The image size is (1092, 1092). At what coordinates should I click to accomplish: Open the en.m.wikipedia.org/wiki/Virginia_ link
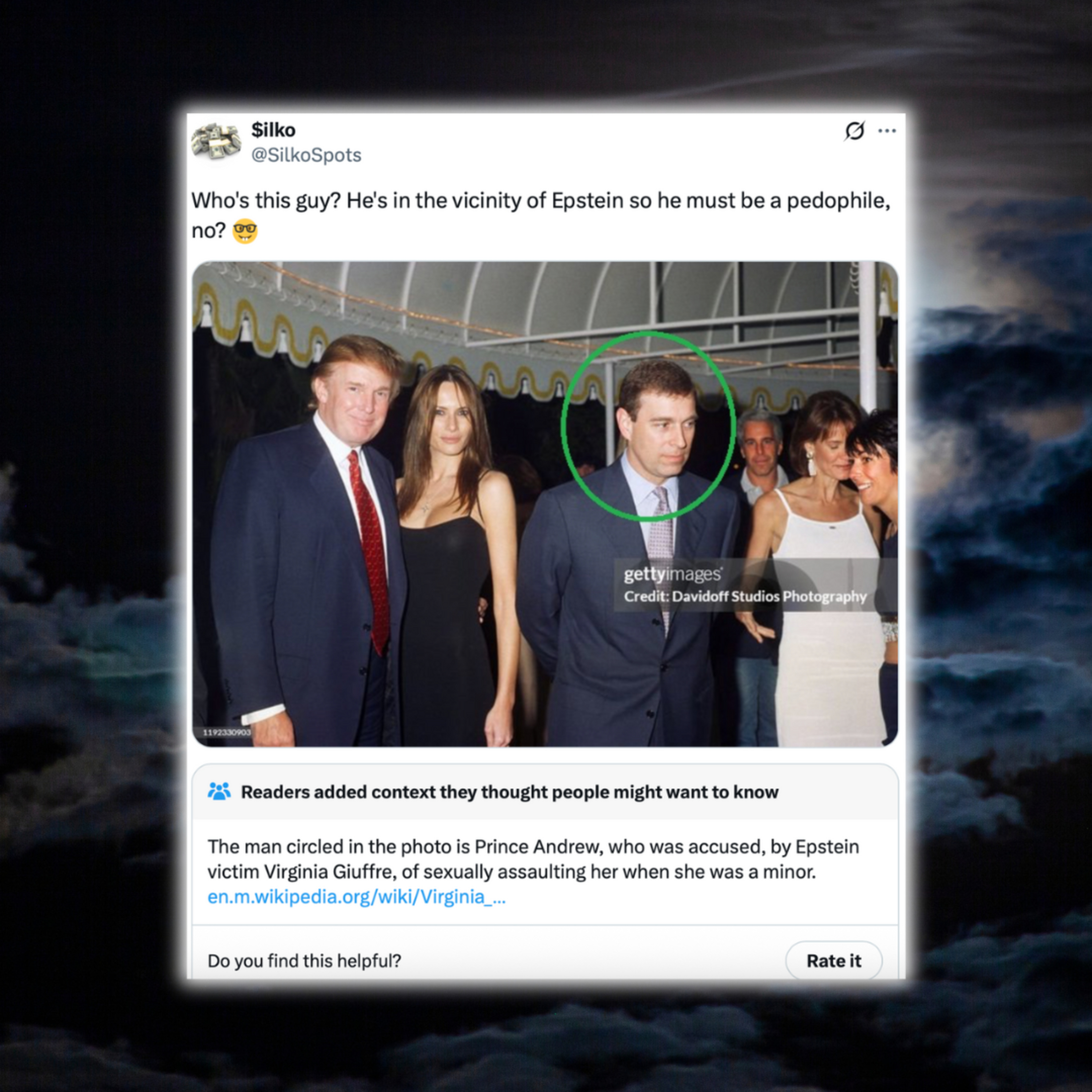click(357, 897)
